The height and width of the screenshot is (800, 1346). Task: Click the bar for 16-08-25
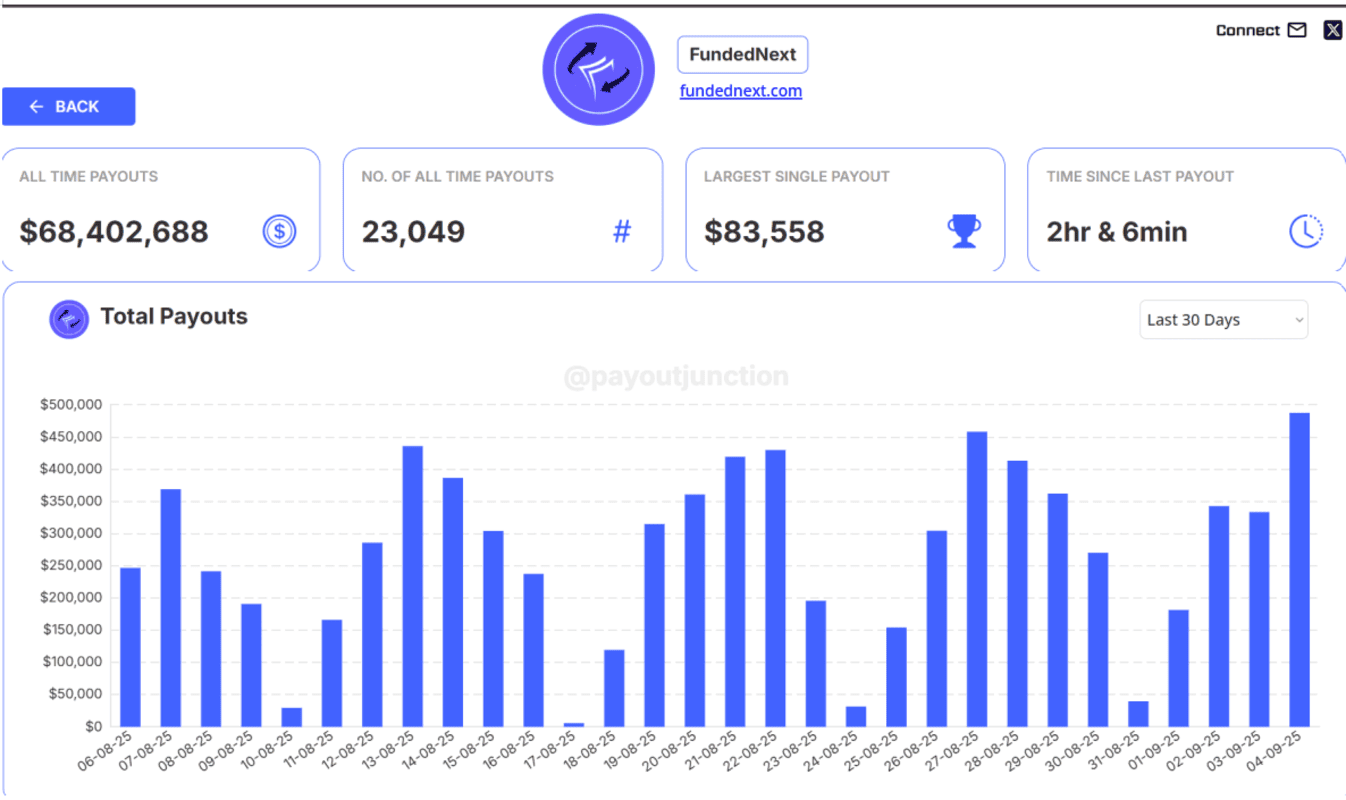534,650
